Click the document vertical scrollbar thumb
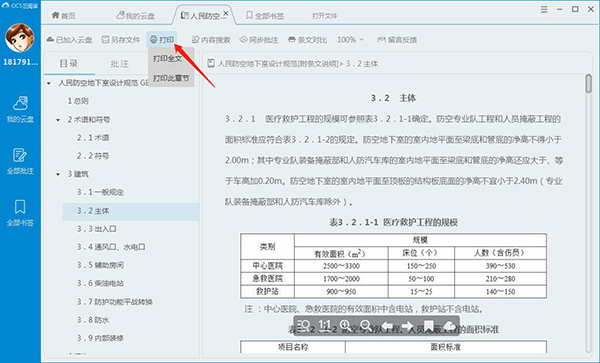The width and height of the screenshot is (600, 363). click(x=589, y=83)
